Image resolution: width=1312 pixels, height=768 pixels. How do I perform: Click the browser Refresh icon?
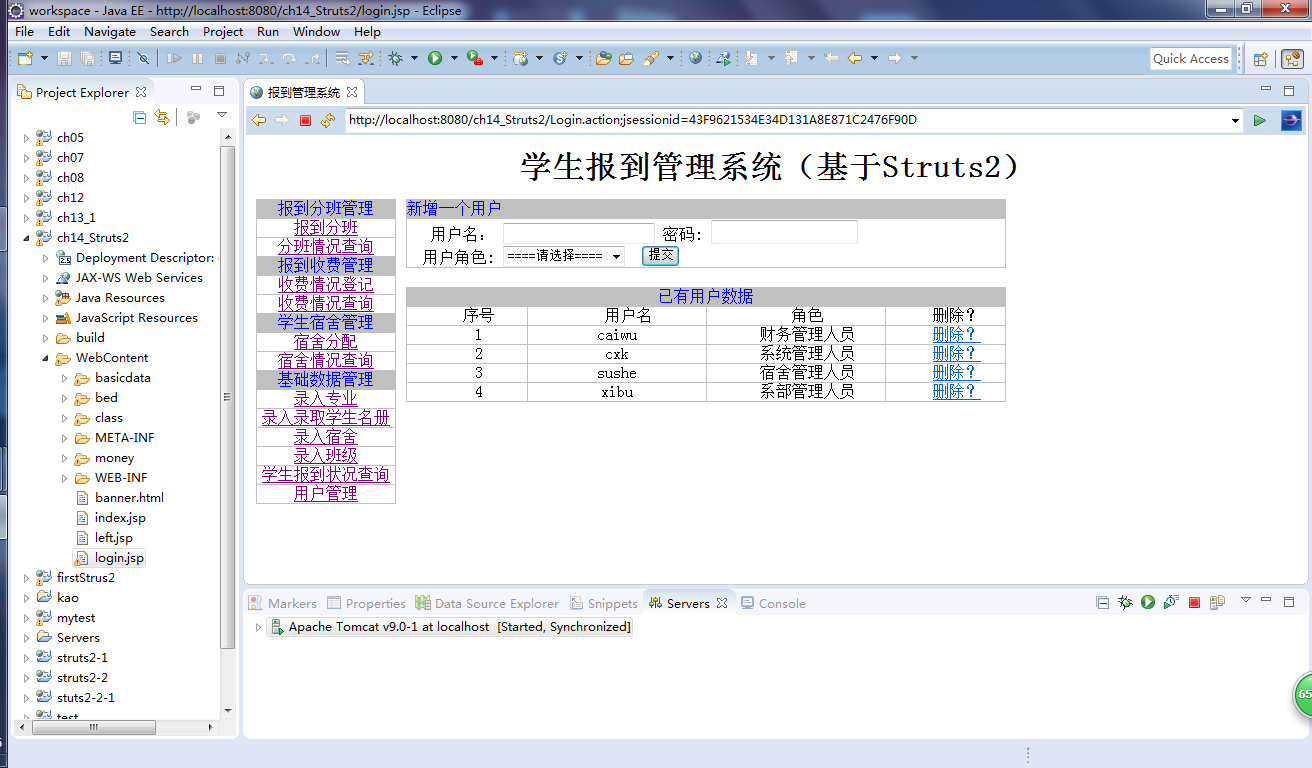pyautogui.click(x=328, y=120)
